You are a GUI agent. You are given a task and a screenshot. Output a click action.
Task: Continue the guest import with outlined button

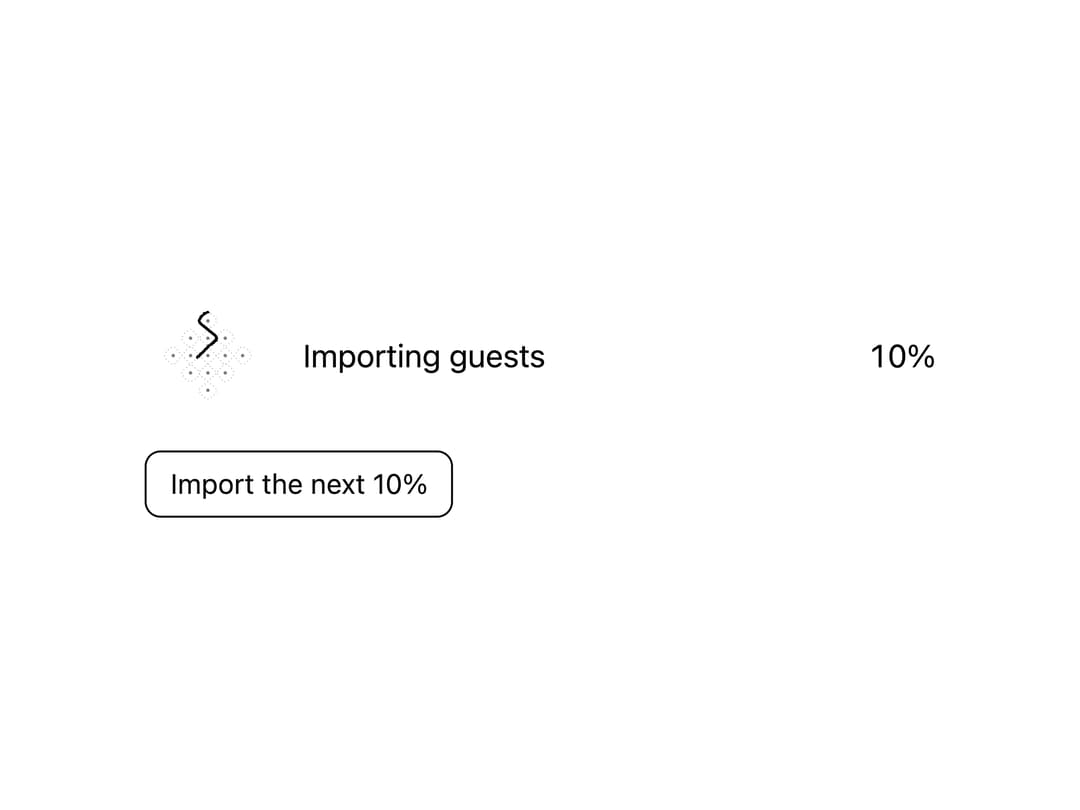click(x=298, y=484)
